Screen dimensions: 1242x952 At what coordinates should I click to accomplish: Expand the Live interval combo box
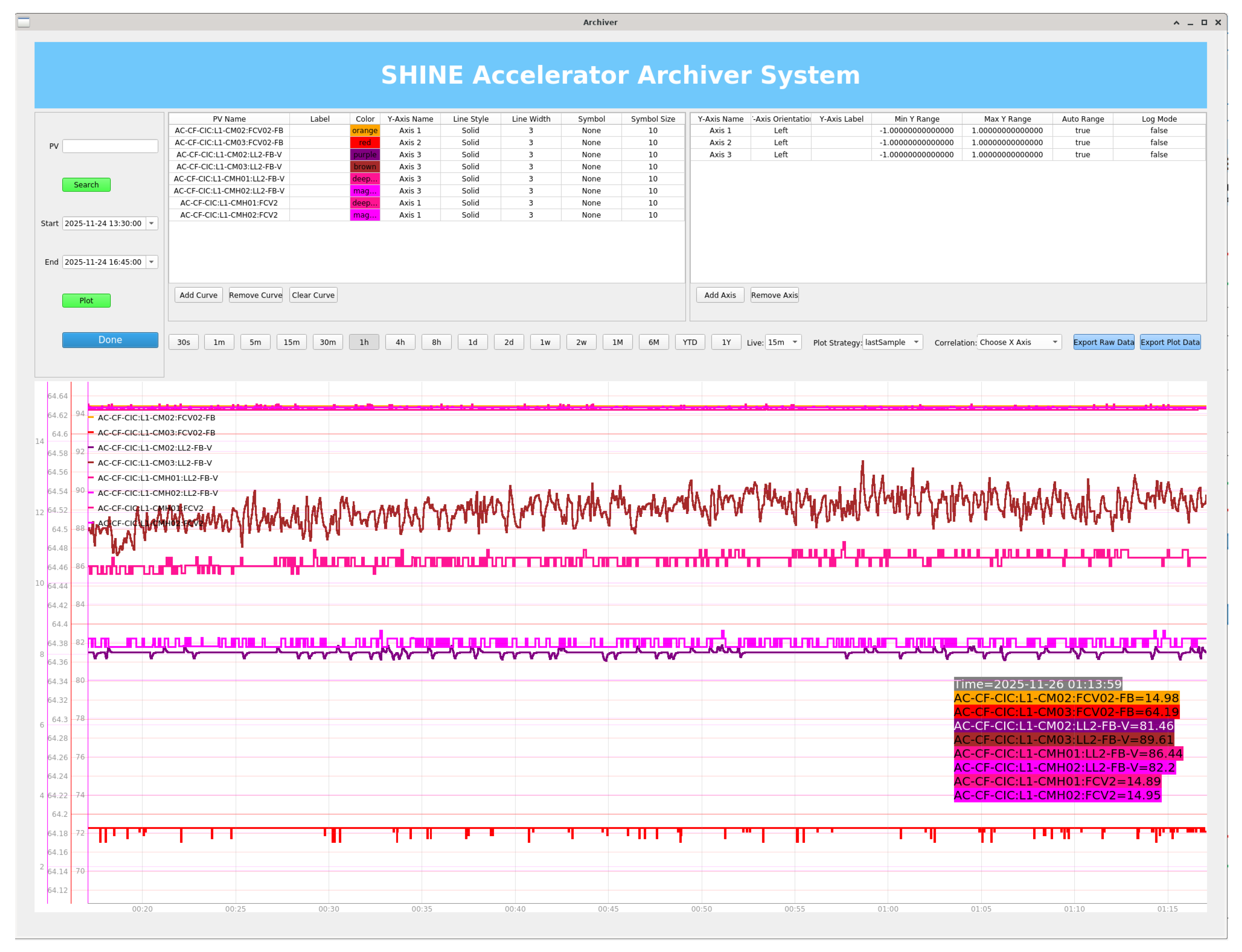coord(783,342)
